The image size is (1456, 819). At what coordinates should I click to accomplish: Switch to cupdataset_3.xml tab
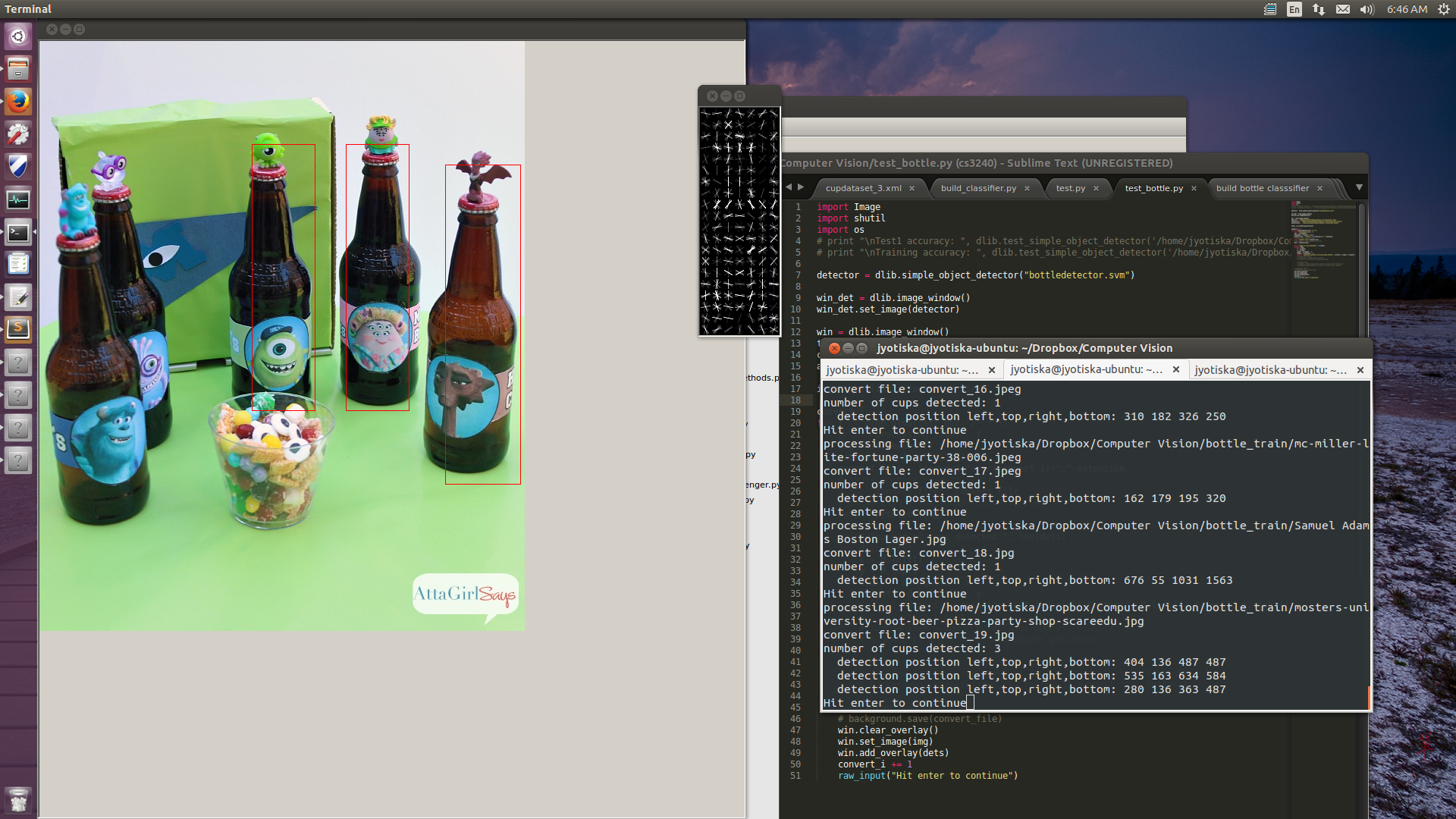(x=863, y=188)
